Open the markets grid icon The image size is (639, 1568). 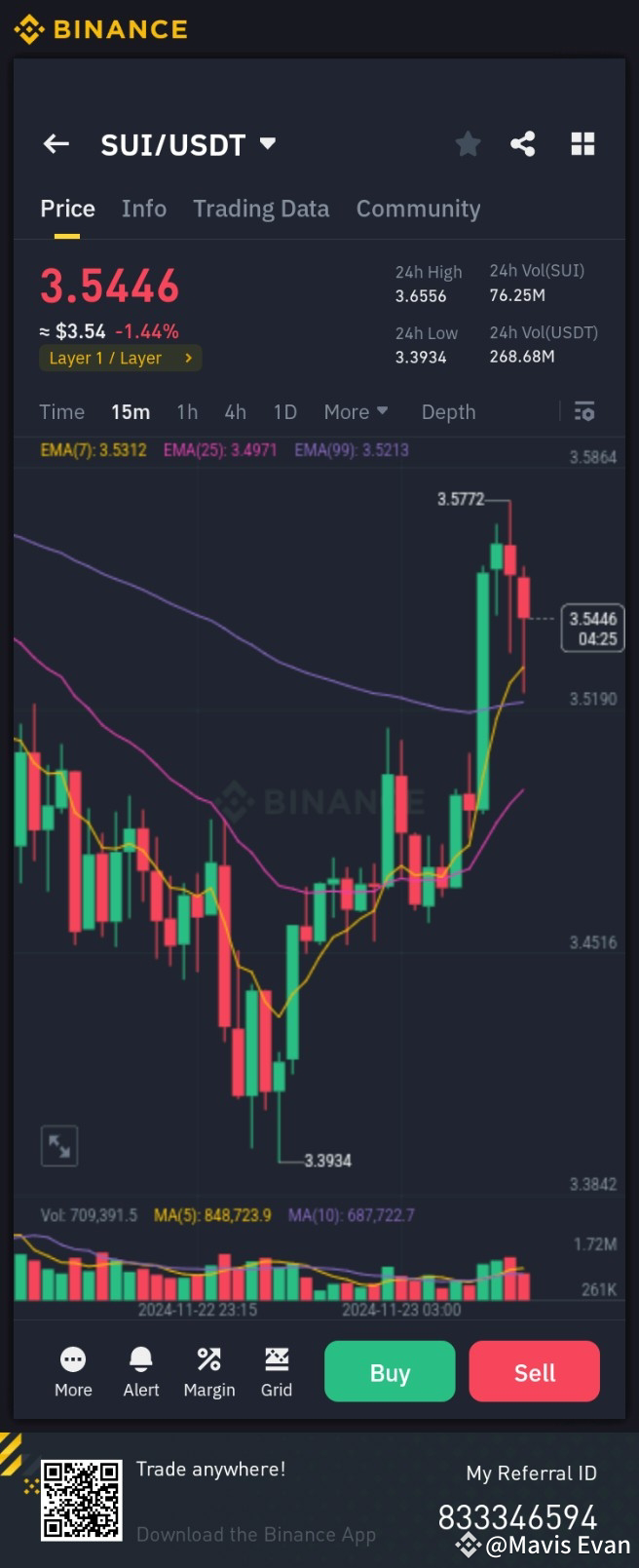pos(583,143)
